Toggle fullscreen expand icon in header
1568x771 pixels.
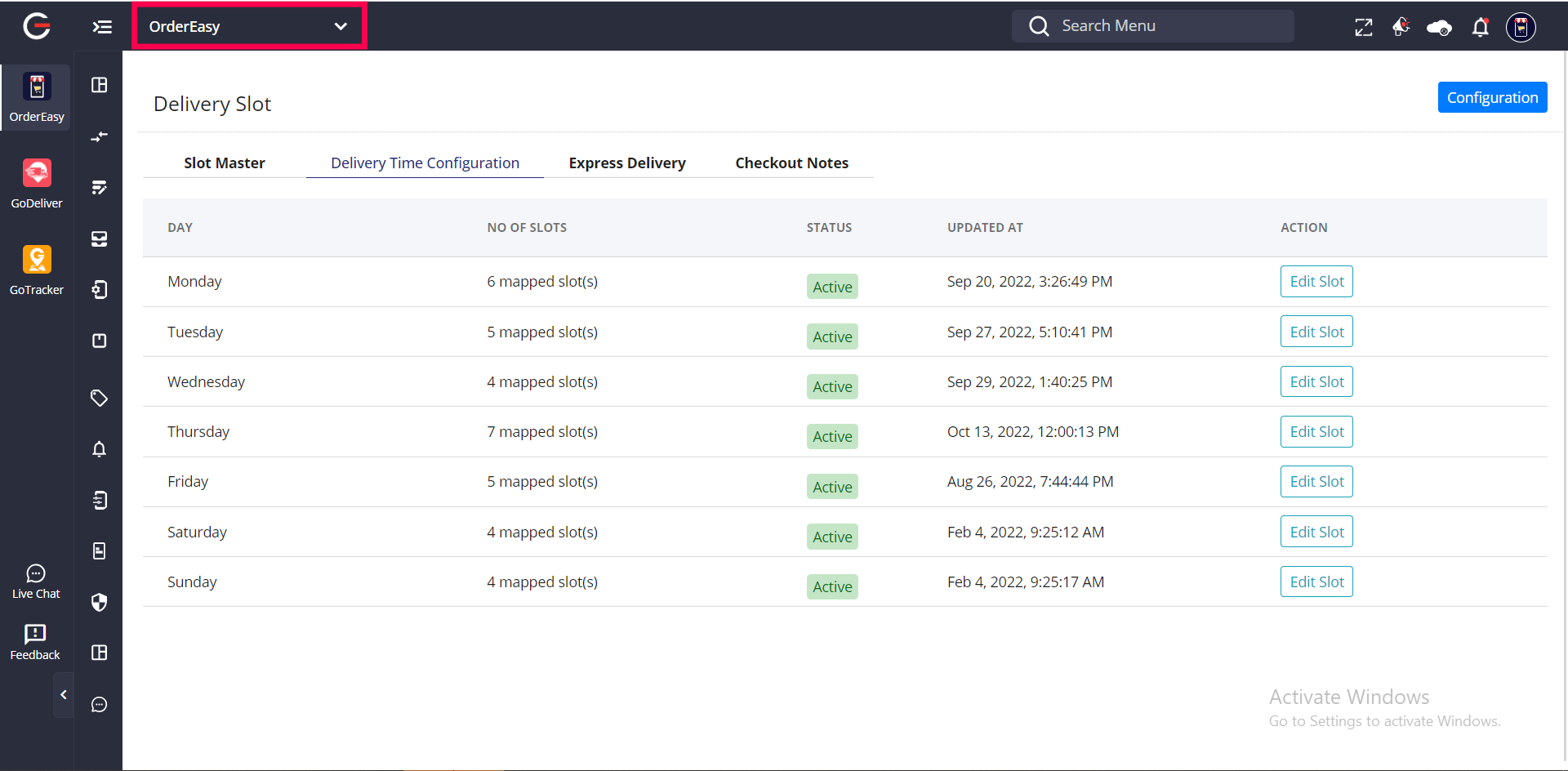[1363, 27]
